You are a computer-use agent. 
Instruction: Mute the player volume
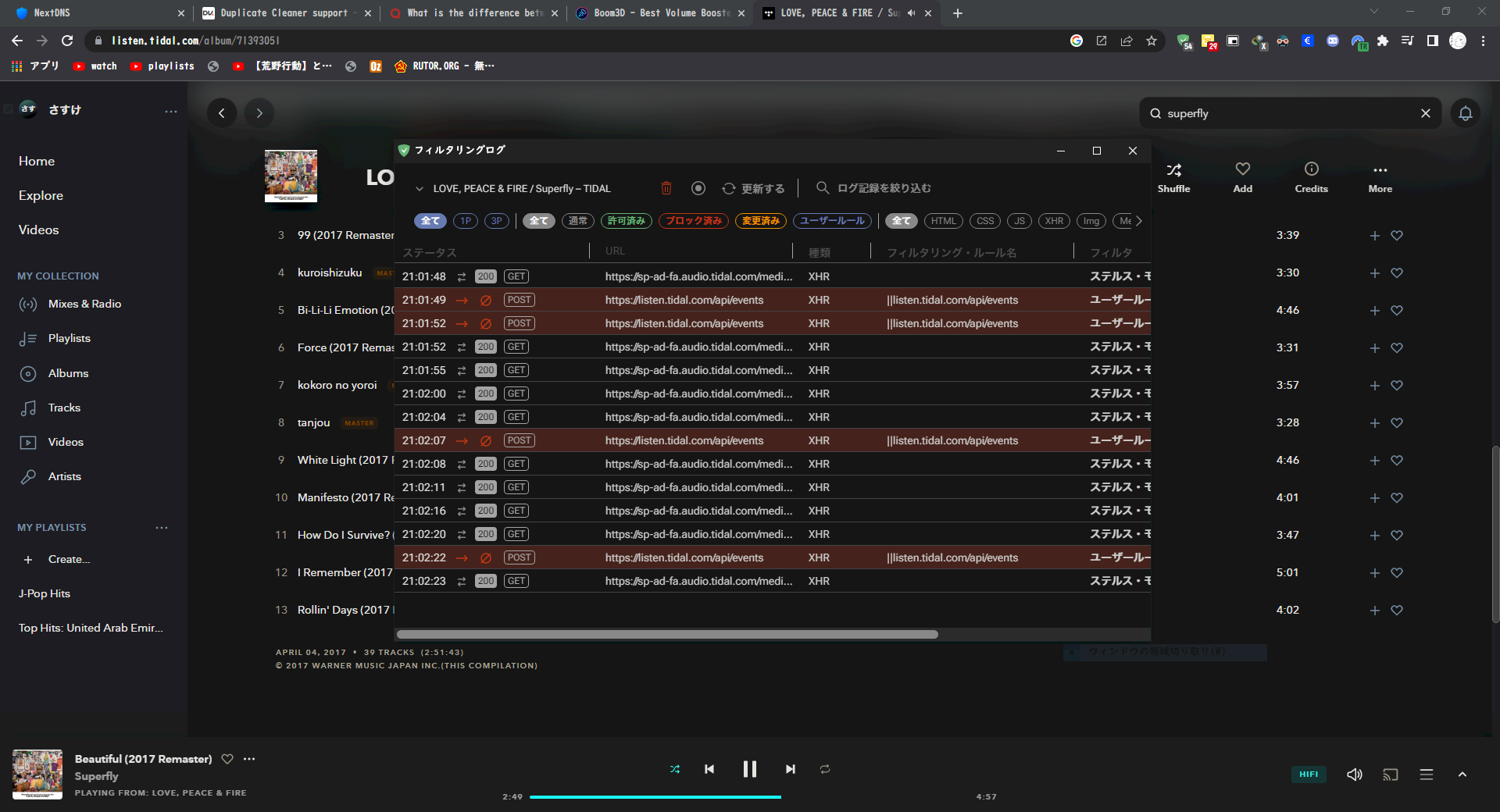click(1355, 775)
